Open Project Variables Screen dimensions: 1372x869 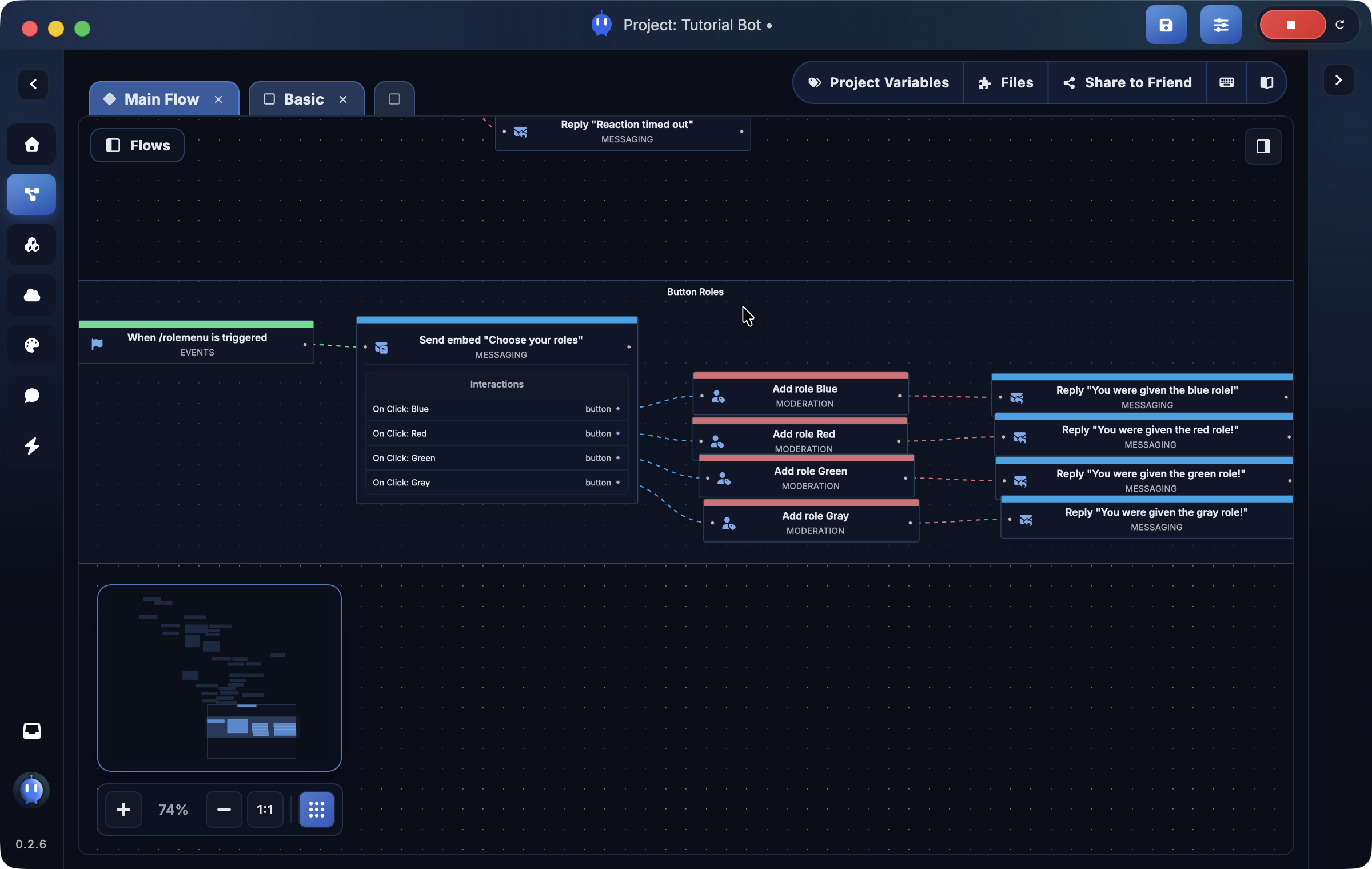tap(879, 83)
